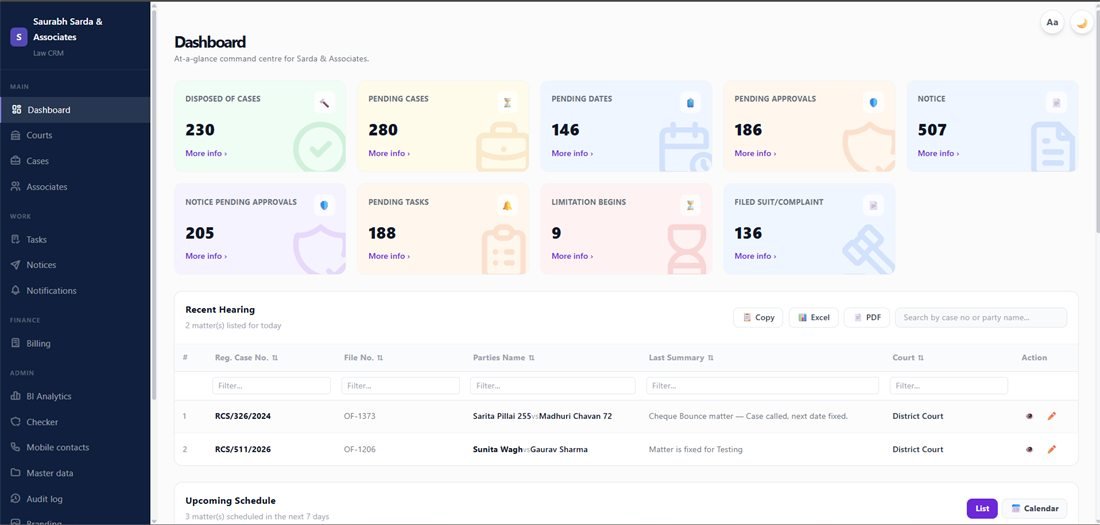Click the Parties Name filter box

click(553, 385)
